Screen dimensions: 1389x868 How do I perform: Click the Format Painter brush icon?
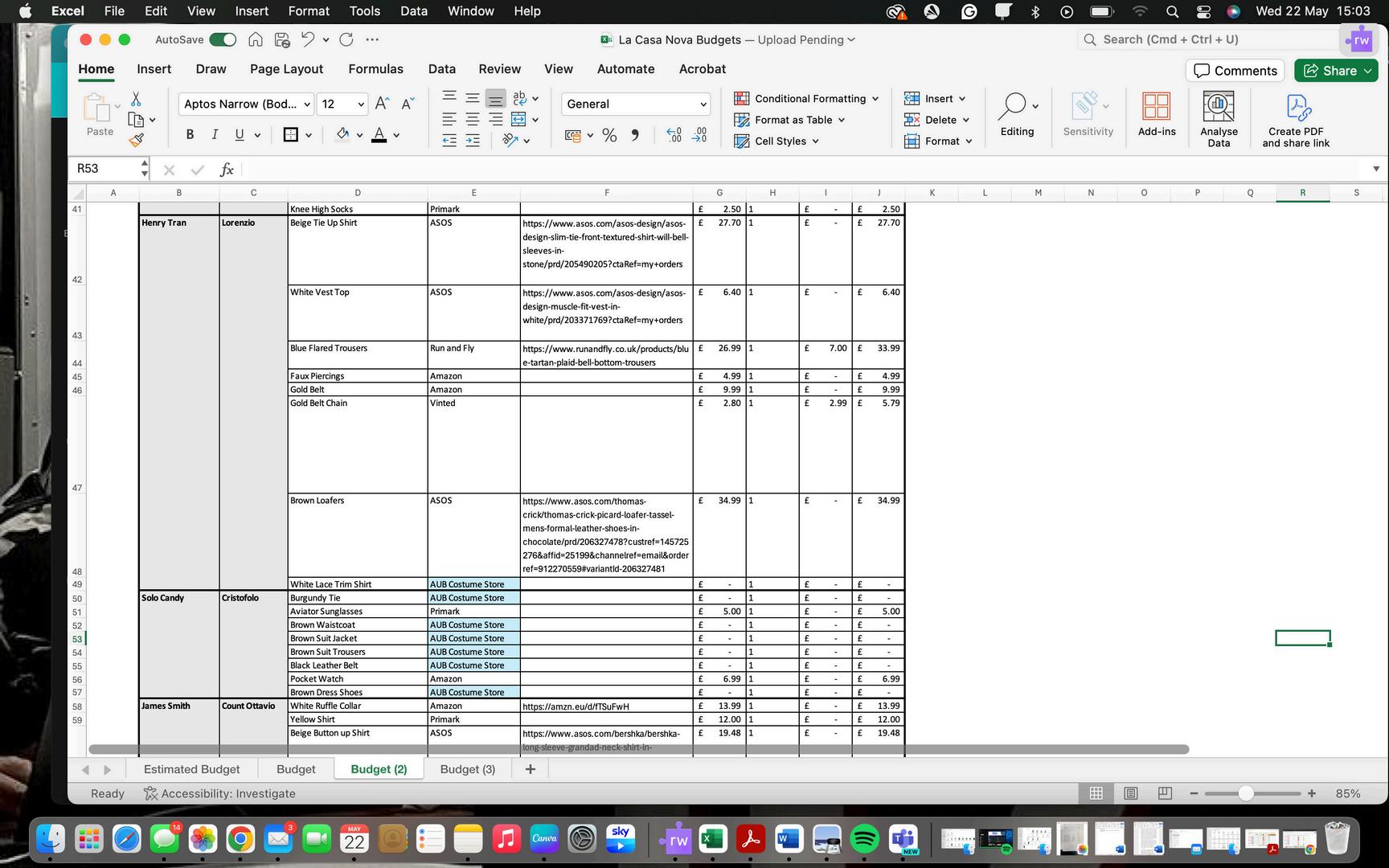[137, 140]
